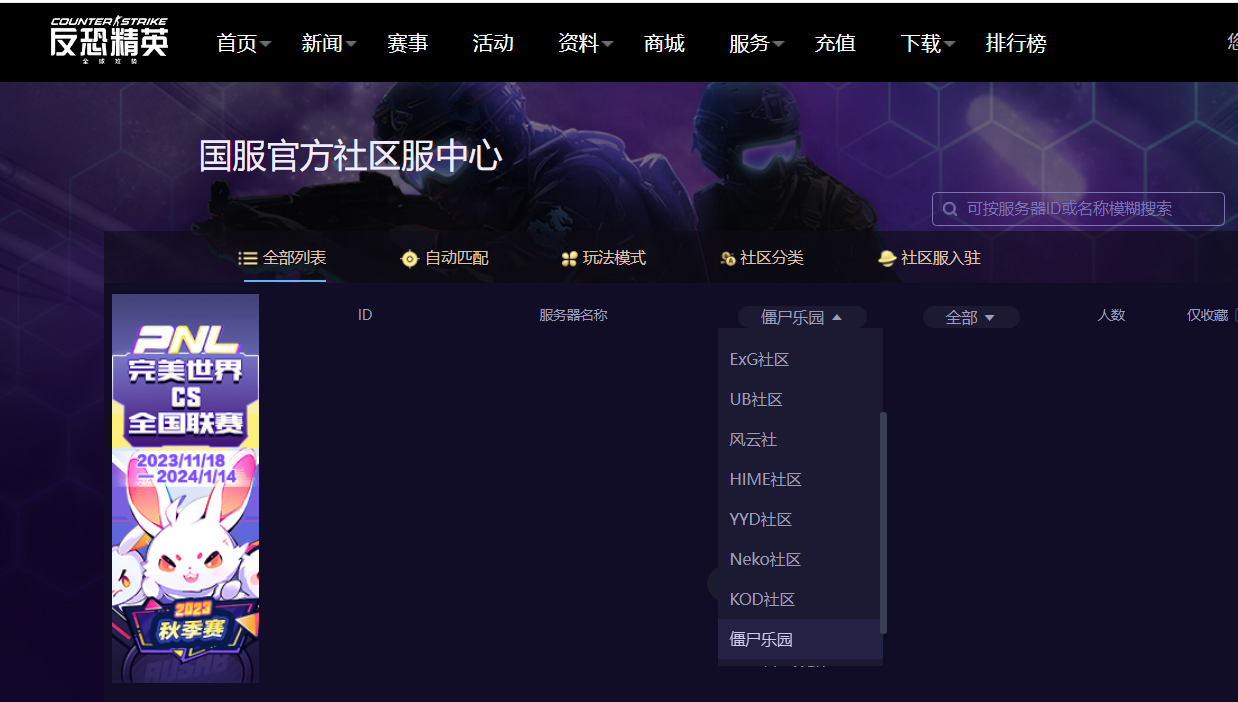Select 风云社 community option
The height and width of the screenshot is (702, 1238).
tap(799, 439)
